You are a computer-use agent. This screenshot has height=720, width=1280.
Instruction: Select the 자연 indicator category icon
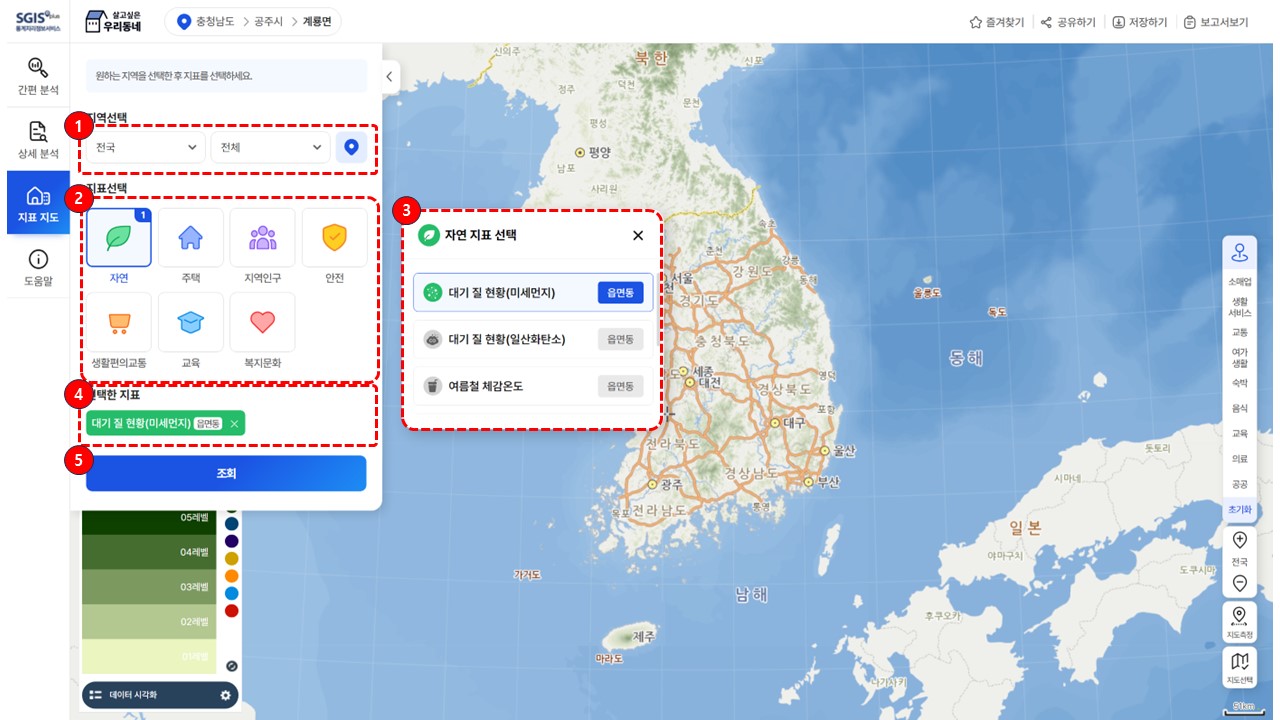119,239
